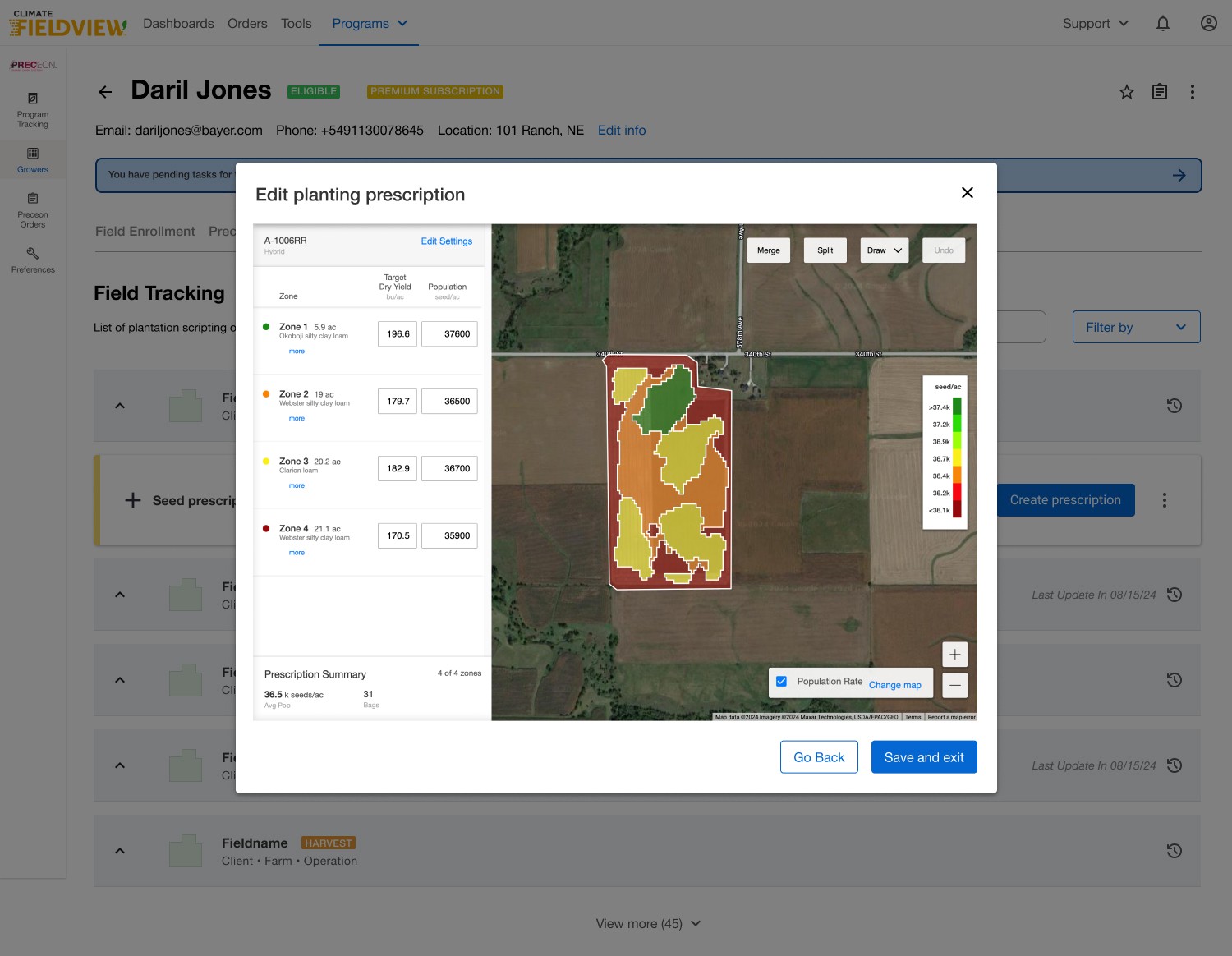The image size is (1232, 956).
Task: Open Preferences in sidebar
Action: pos(33,260)
